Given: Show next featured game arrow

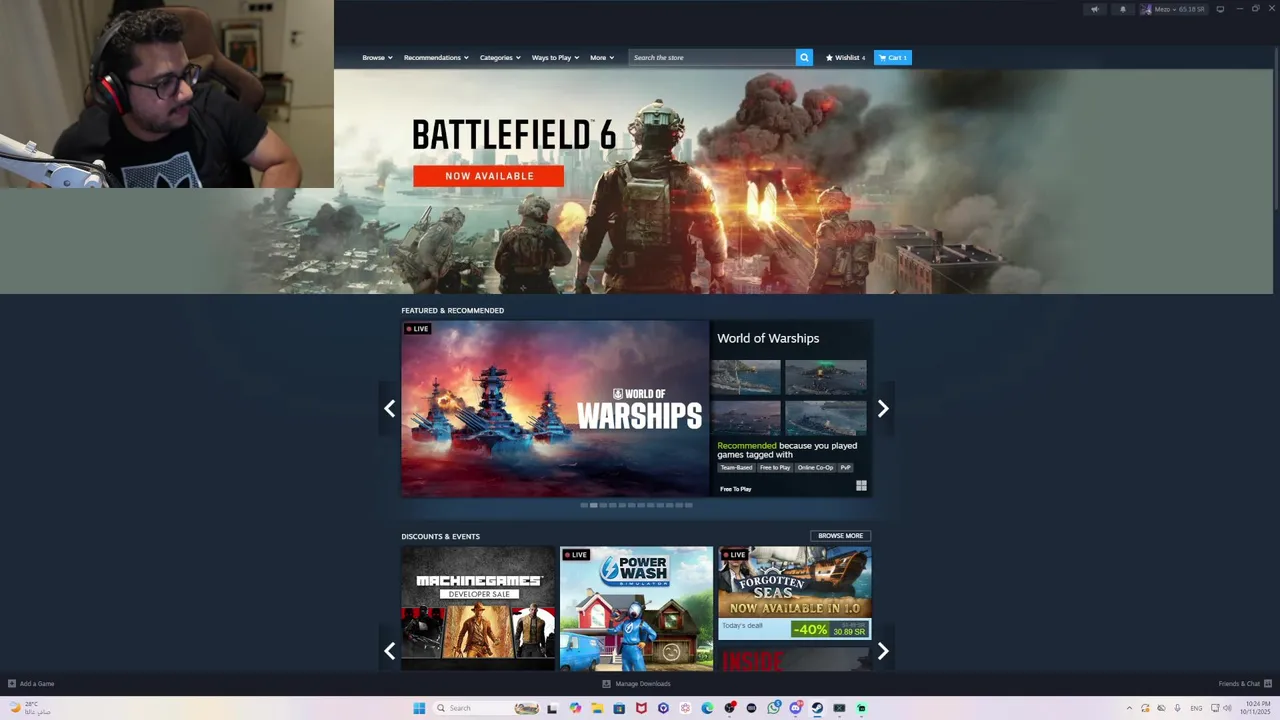Looking at the screenshot, I should [x=883, y=408].
